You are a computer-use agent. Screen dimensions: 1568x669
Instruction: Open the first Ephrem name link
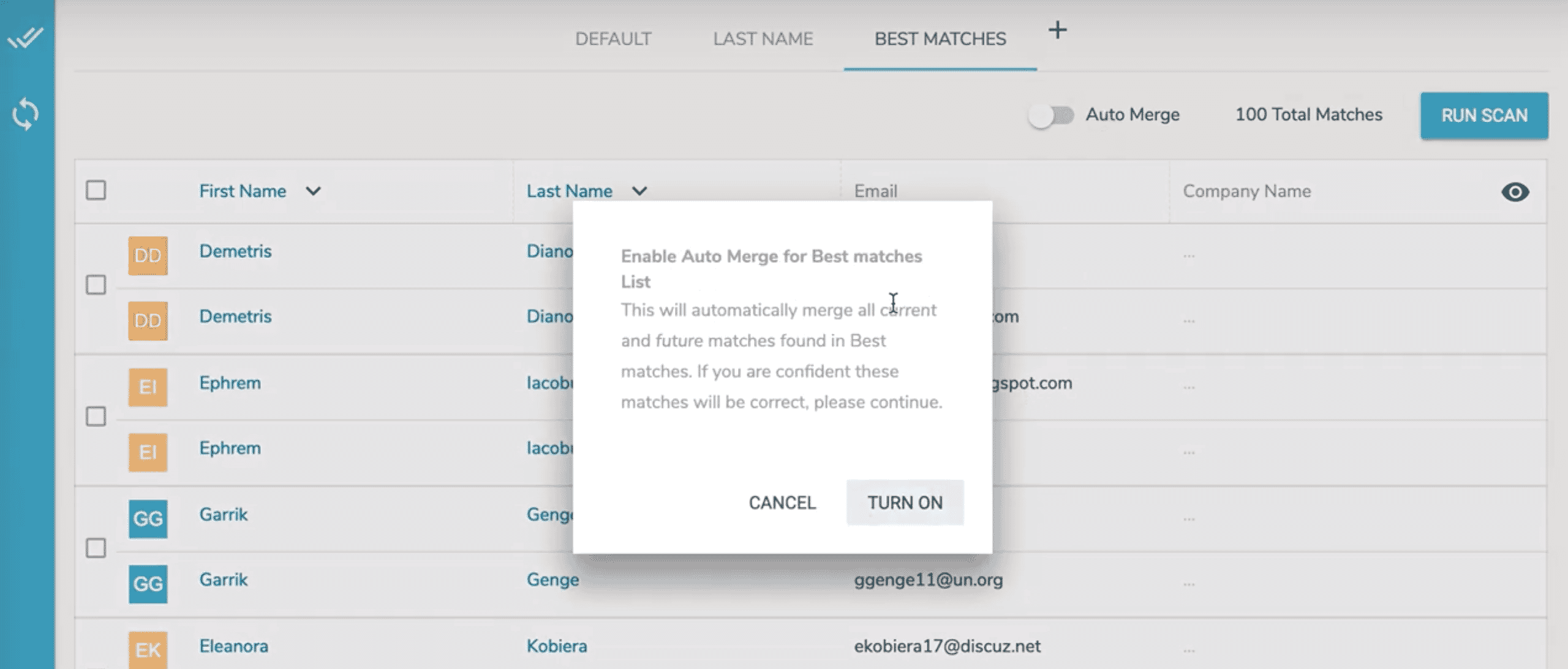(x=230, y=383)
